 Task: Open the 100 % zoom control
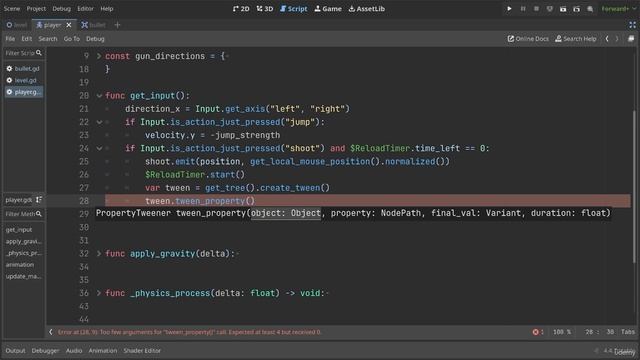point(562,332)
